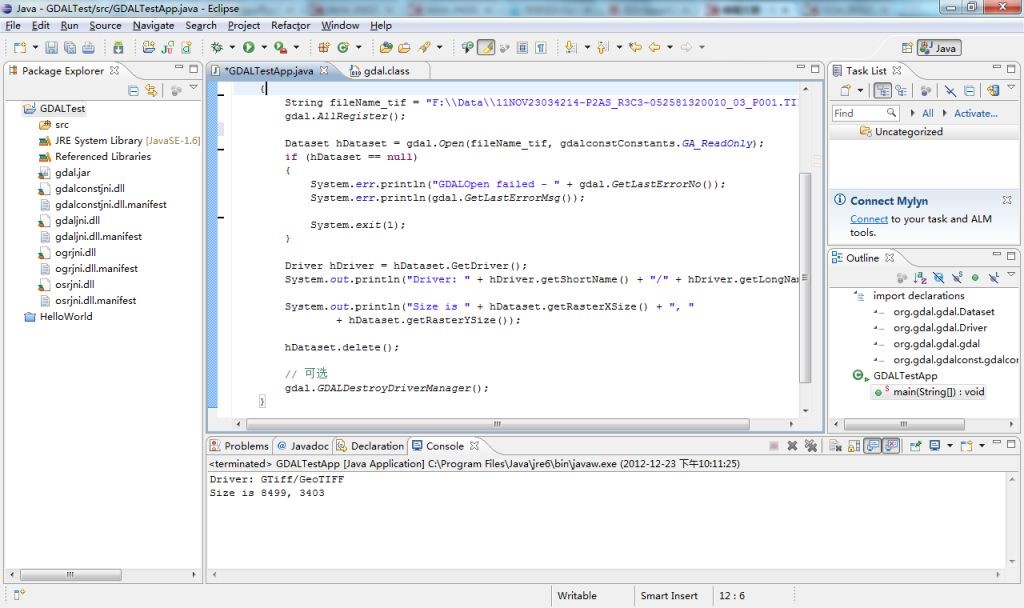The image size is (1024, 608).
Task: Click Hide Completed Tasks icon in Task List
Action: [x=950, y=91]
